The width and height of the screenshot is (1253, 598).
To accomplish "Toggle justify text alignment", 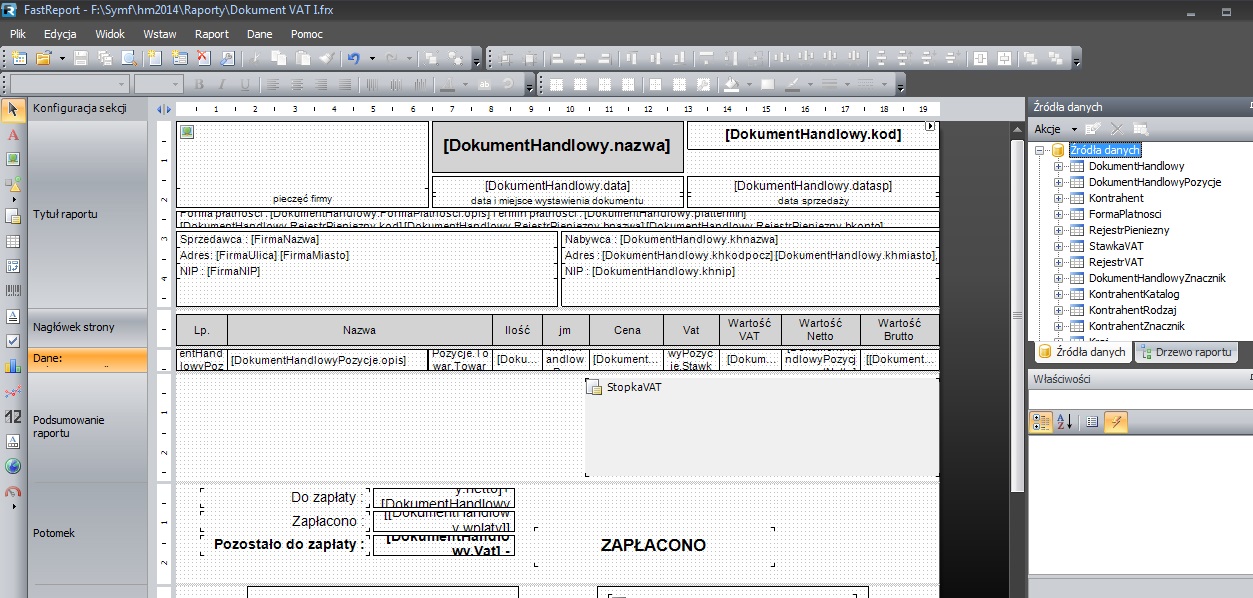I will [345, 84].
